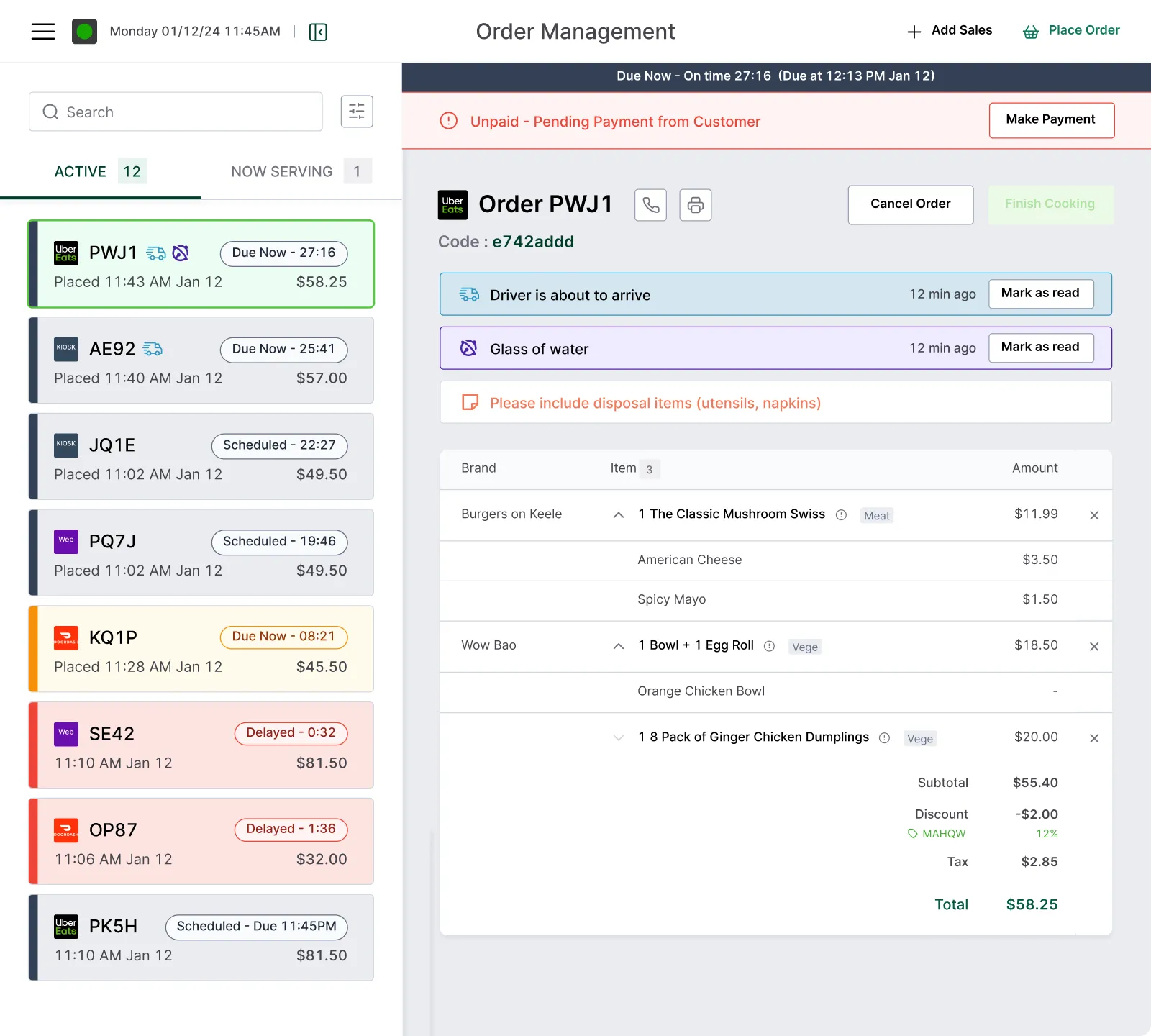1151x1036 pixels.
Task: Click the Web icon on PQ7J card
Action: [66, 542]
